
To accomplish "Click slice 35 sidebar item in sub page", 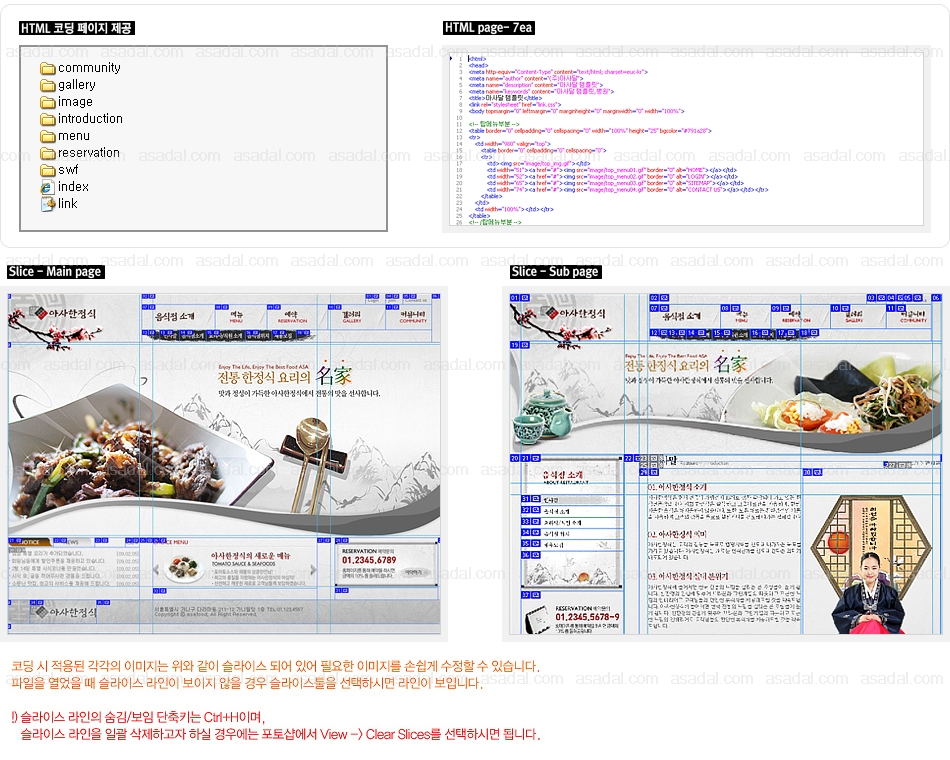I will 572,545.
